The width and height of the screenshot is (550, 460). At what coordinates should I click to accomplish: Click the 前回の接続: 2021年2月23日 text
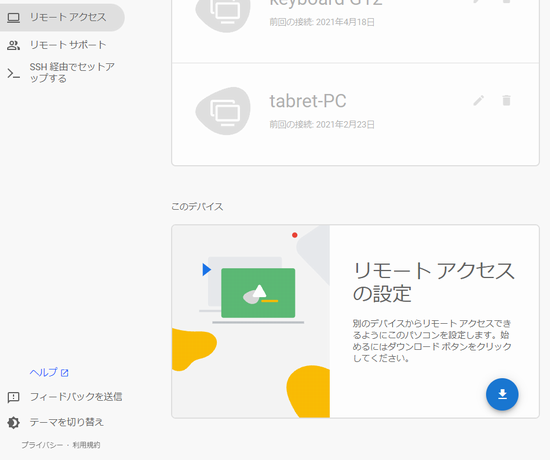click(x=322, y=125)
